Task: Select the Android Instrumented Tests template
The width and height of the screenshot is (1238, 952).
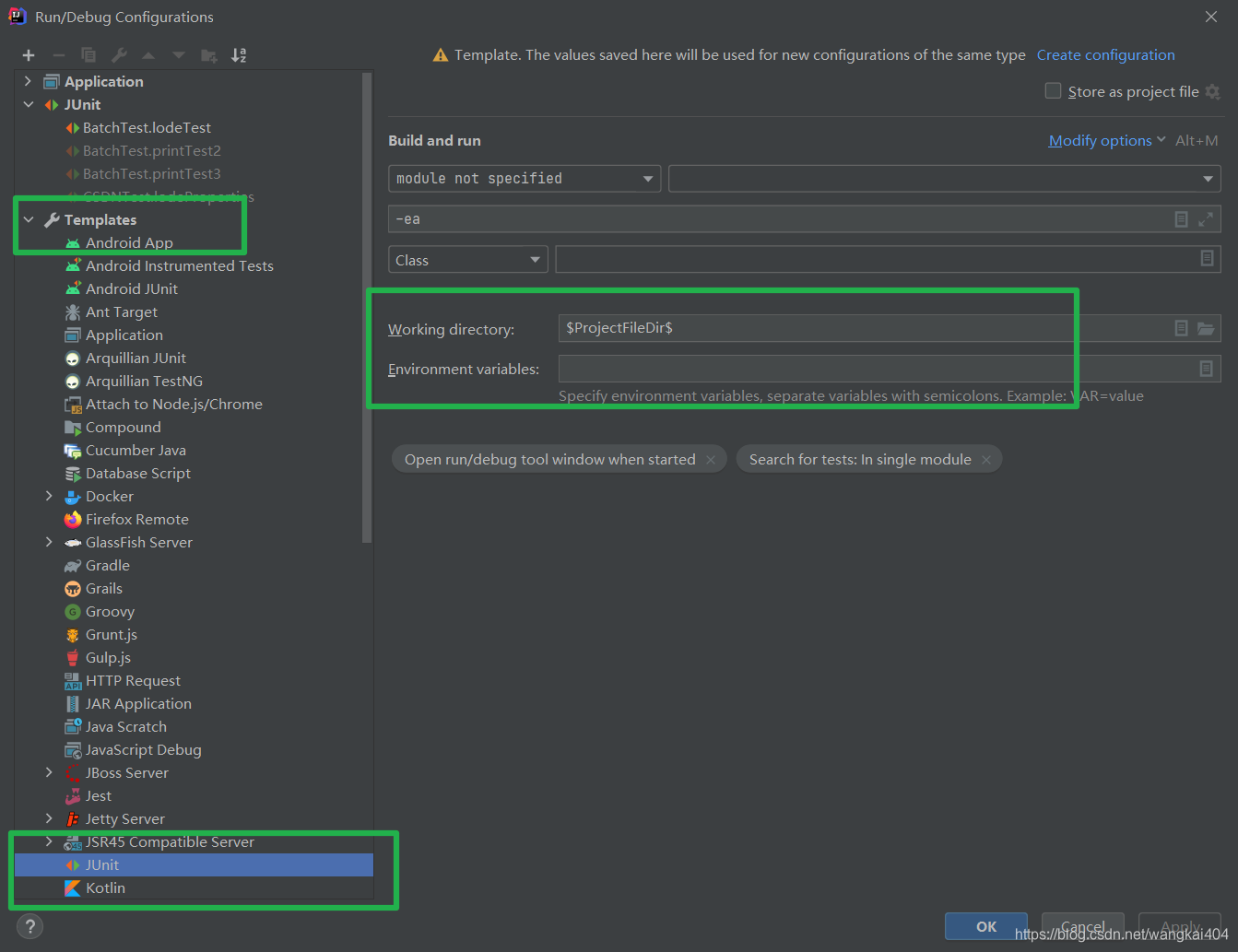Action: (x=180, y=265)
